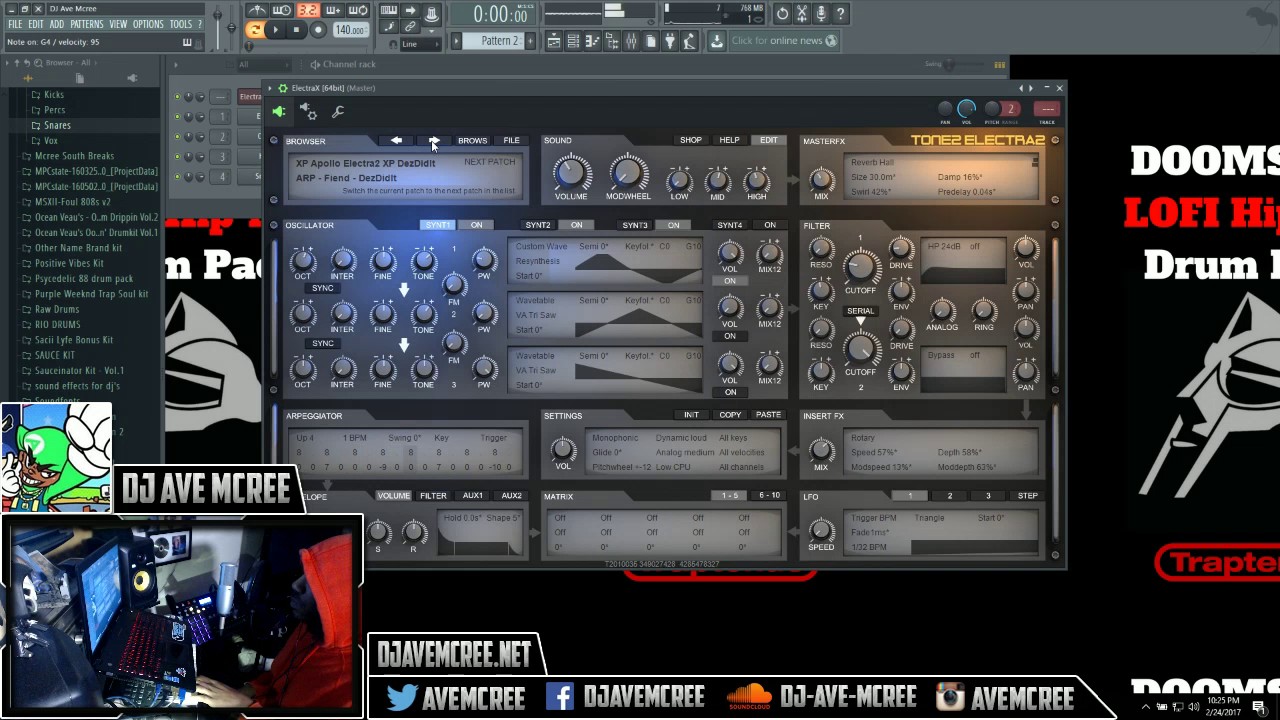Click the COPY button in Settings

coord(730,415)
